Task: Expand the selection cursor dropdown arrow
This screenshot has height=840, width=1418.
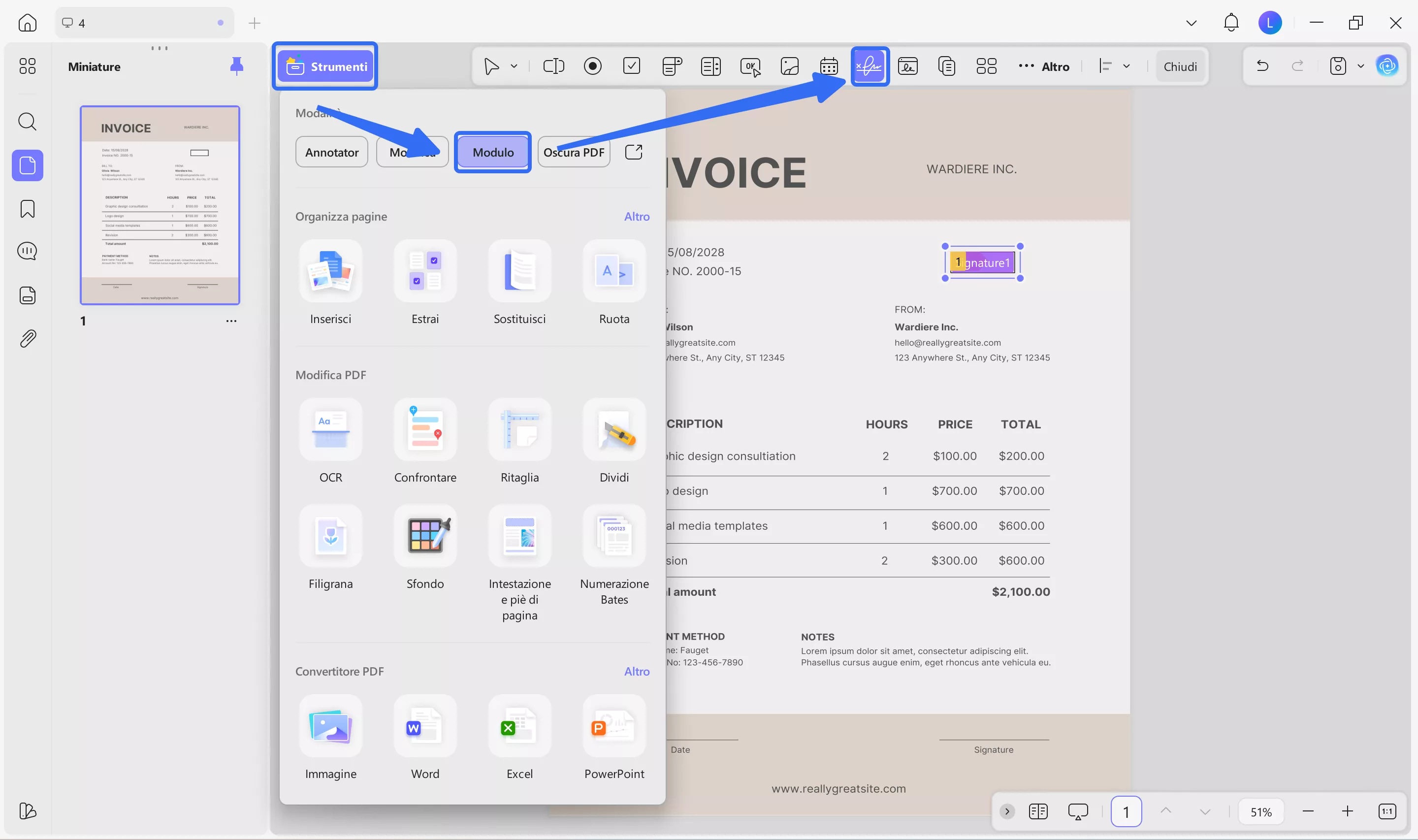Action: click(x=514, y=66)
